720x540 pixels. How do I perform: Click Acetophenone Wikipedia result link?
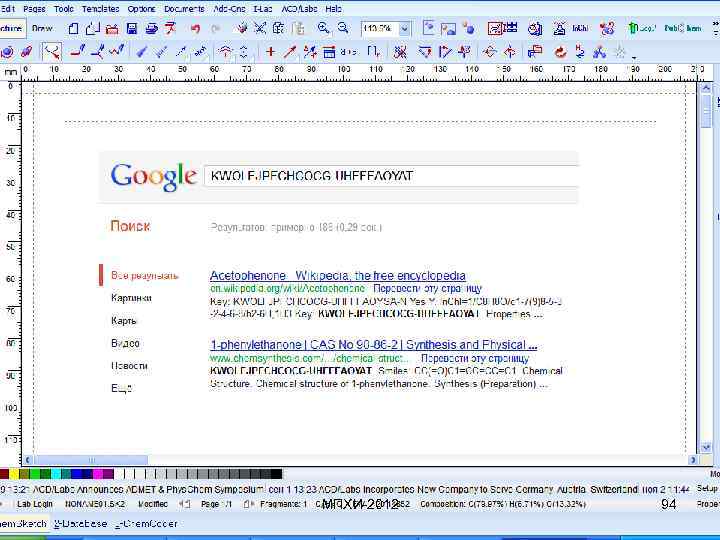click(338, 276)
